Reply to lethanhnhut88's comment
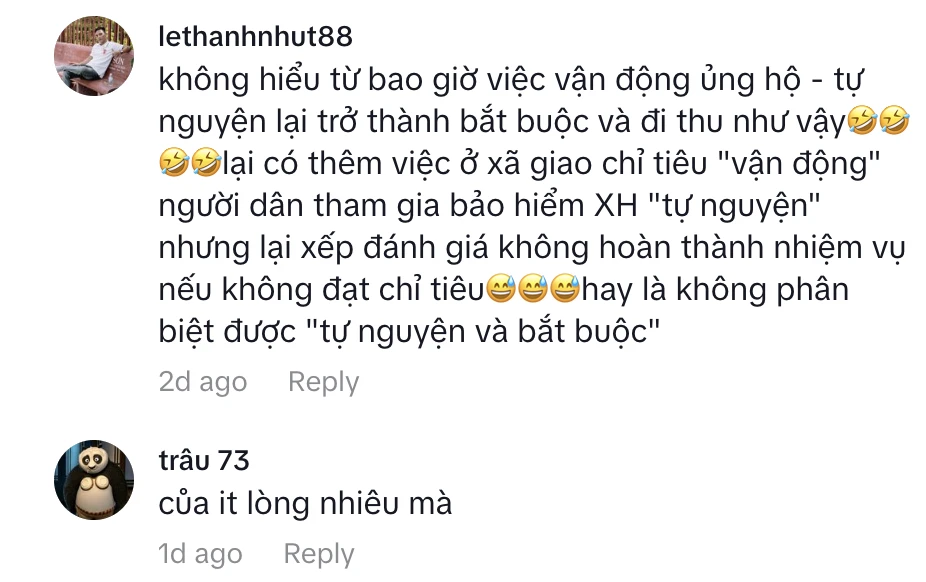The image size is (926, 582). coord(323,382)
